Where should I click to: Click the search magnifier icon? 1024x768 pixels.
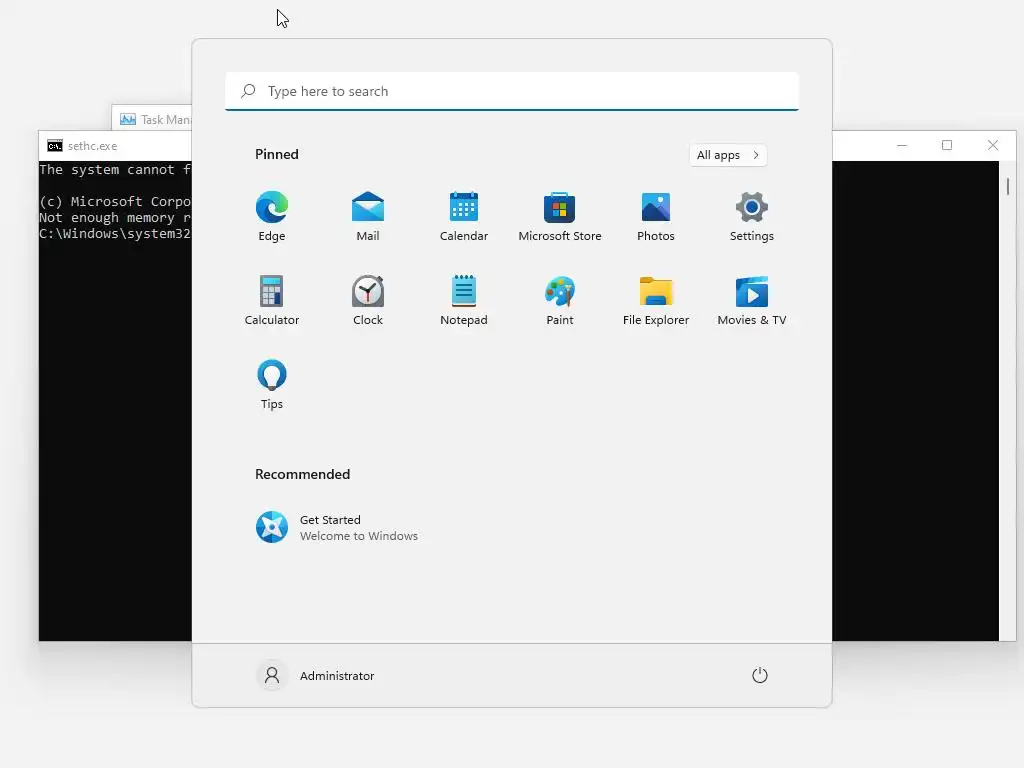click(x=248, y=91)
